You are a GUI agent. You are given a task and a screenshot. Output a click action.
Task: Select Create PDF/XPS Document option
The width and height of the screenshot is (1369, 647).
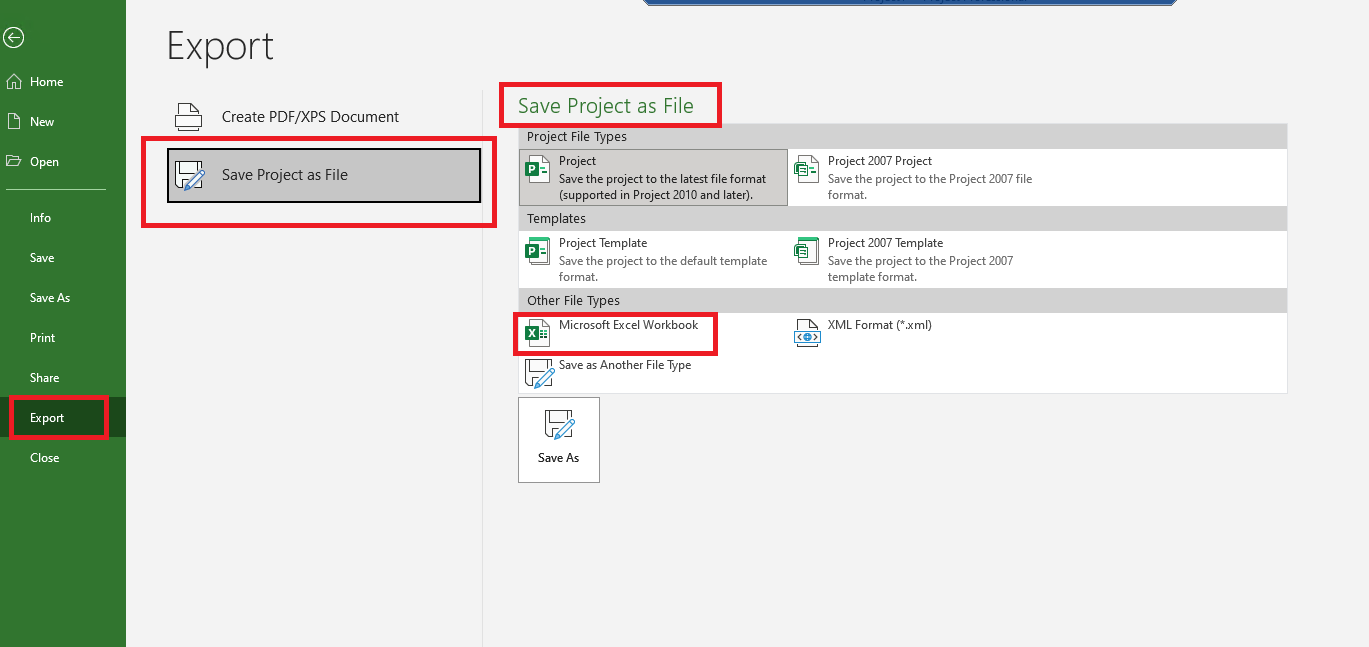(x=324, y=117)
